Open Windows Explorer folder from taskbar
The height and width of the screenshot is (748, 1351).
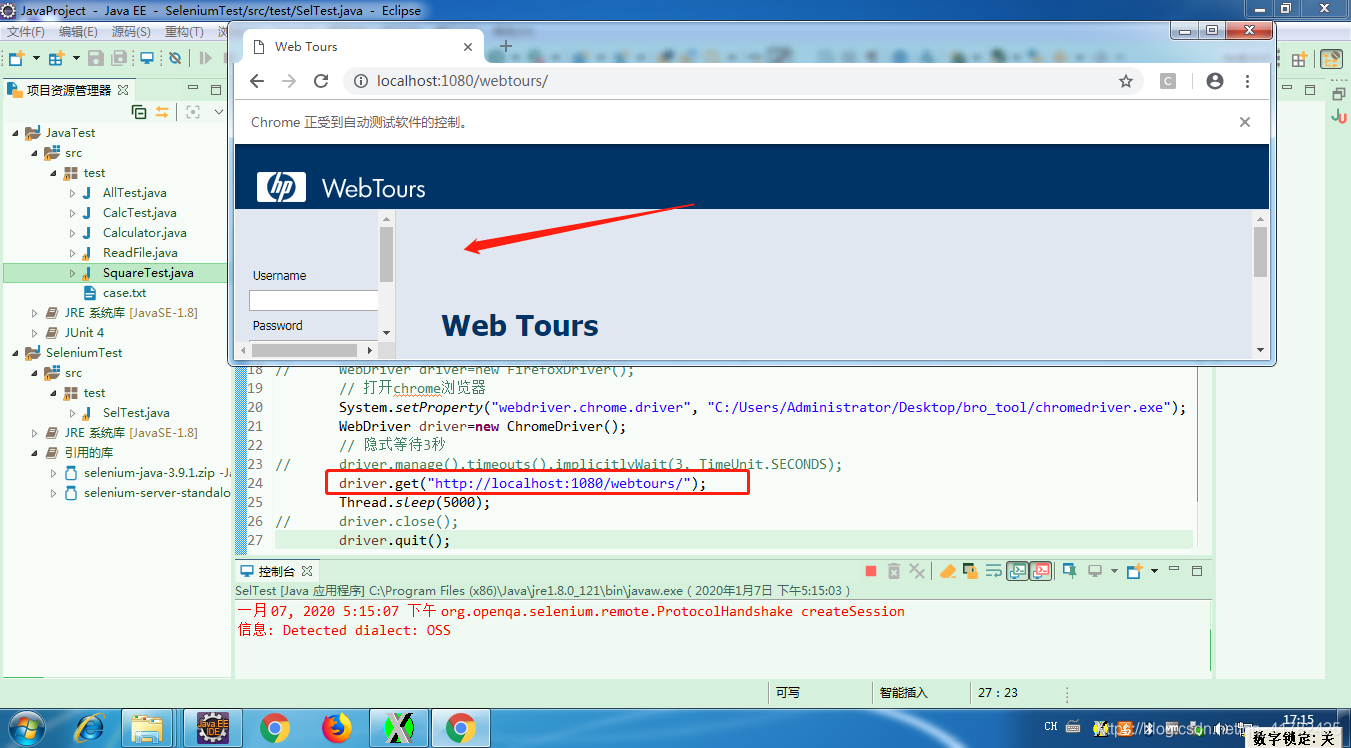(x=148, y=728)
